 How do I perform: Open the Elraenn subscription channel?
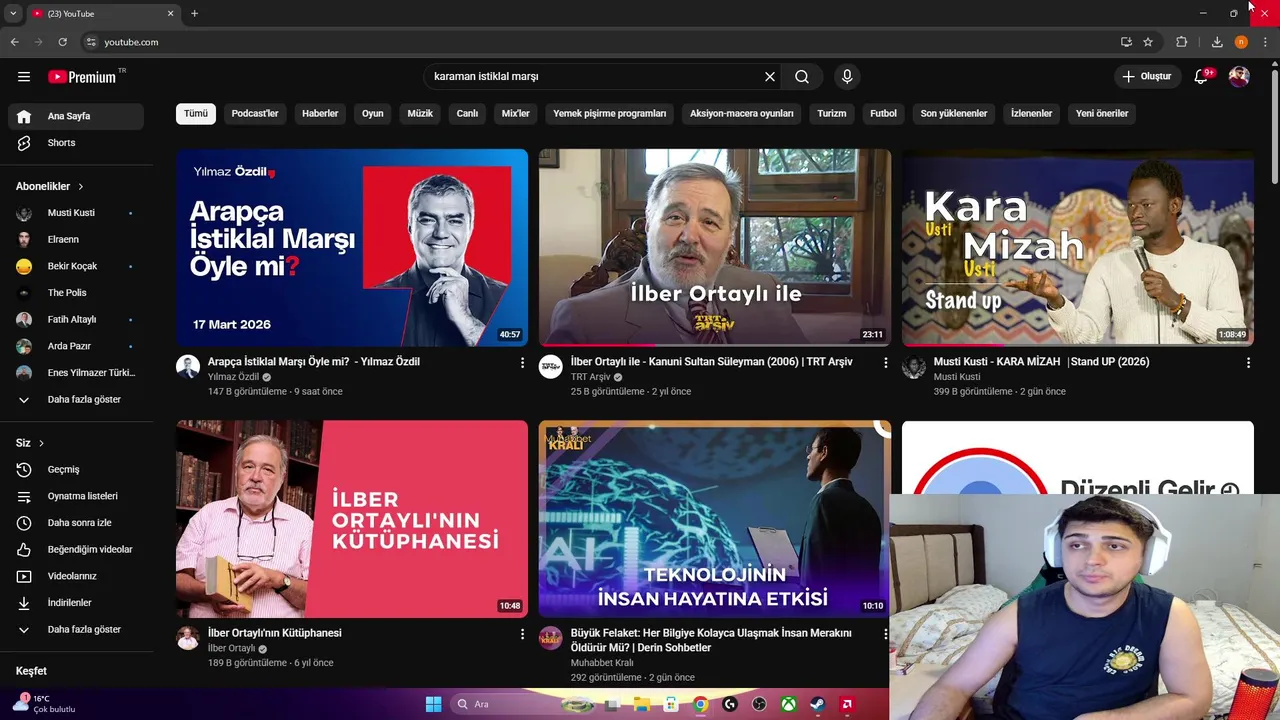click(x=76, y=240)
